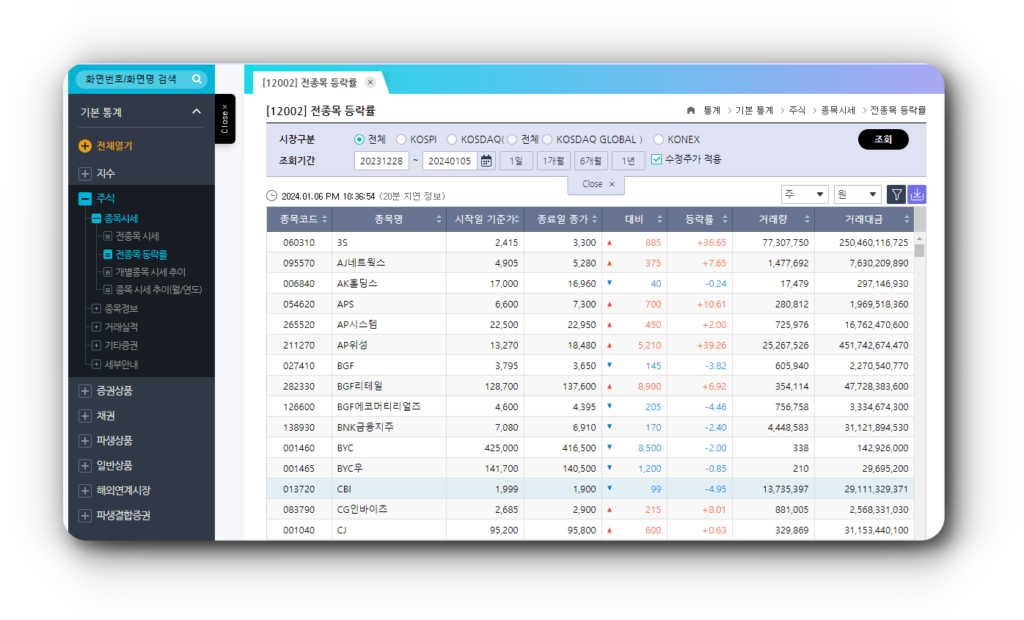Set period with the 6개월 button
1024x620 pixels.
(x=591, y=161)
